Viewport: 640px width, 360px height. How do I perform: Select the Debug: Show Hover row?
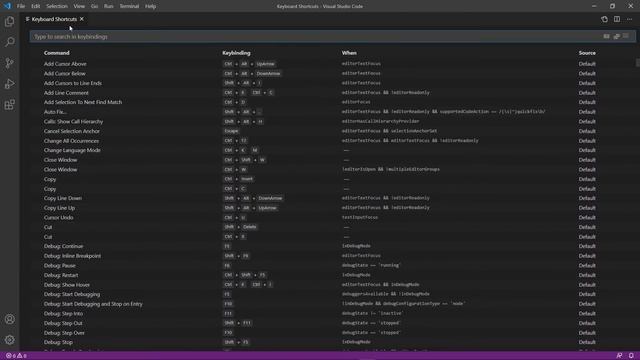point(332,284)
